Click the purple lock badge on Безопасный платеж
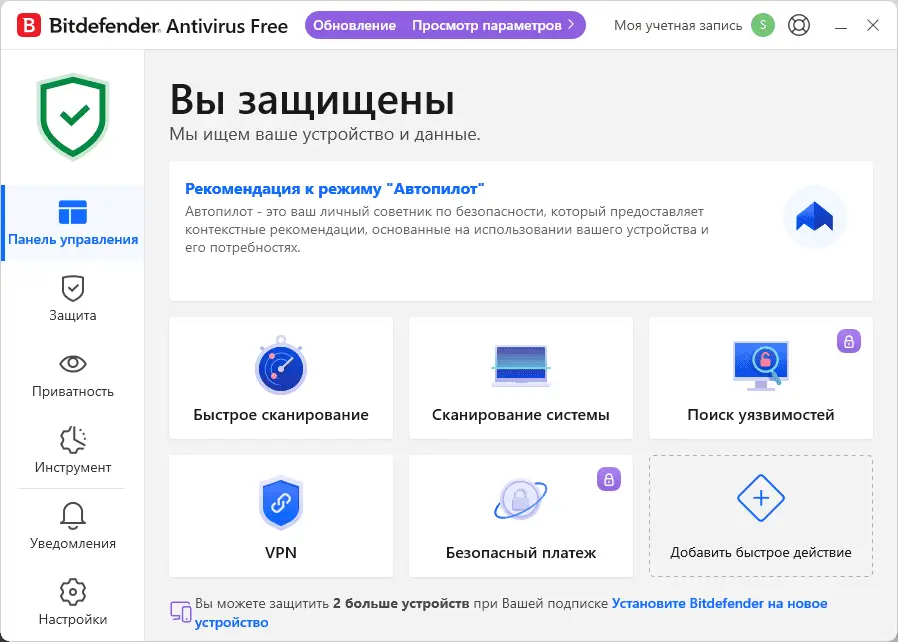 [x=609, y=479]
